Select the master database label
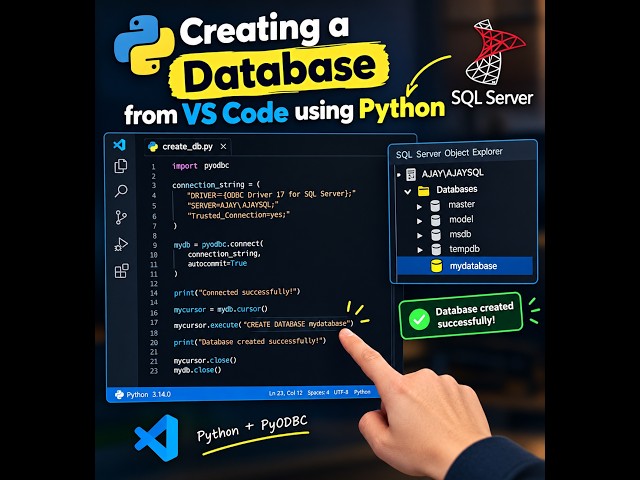The width and height of the screenshot is (640, 480). pyautogui.click(x=462, y=204)
